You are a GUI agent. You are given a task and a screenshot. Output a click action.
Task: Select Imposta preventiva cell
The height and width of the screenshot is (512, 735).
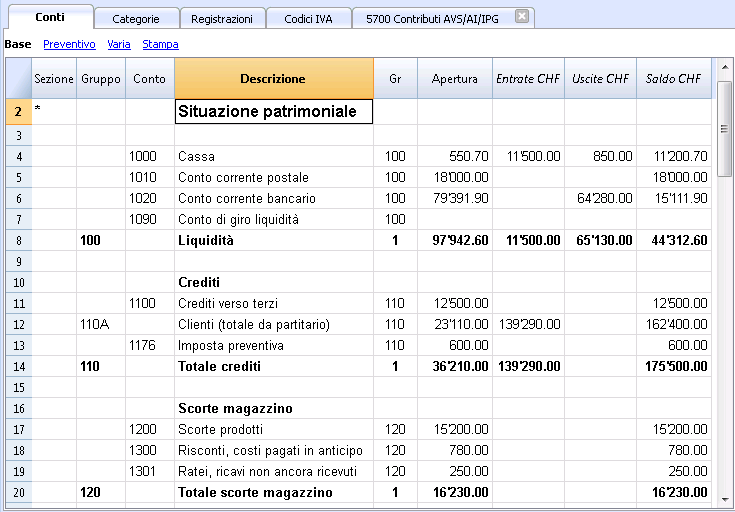click(x=274, y=346)
